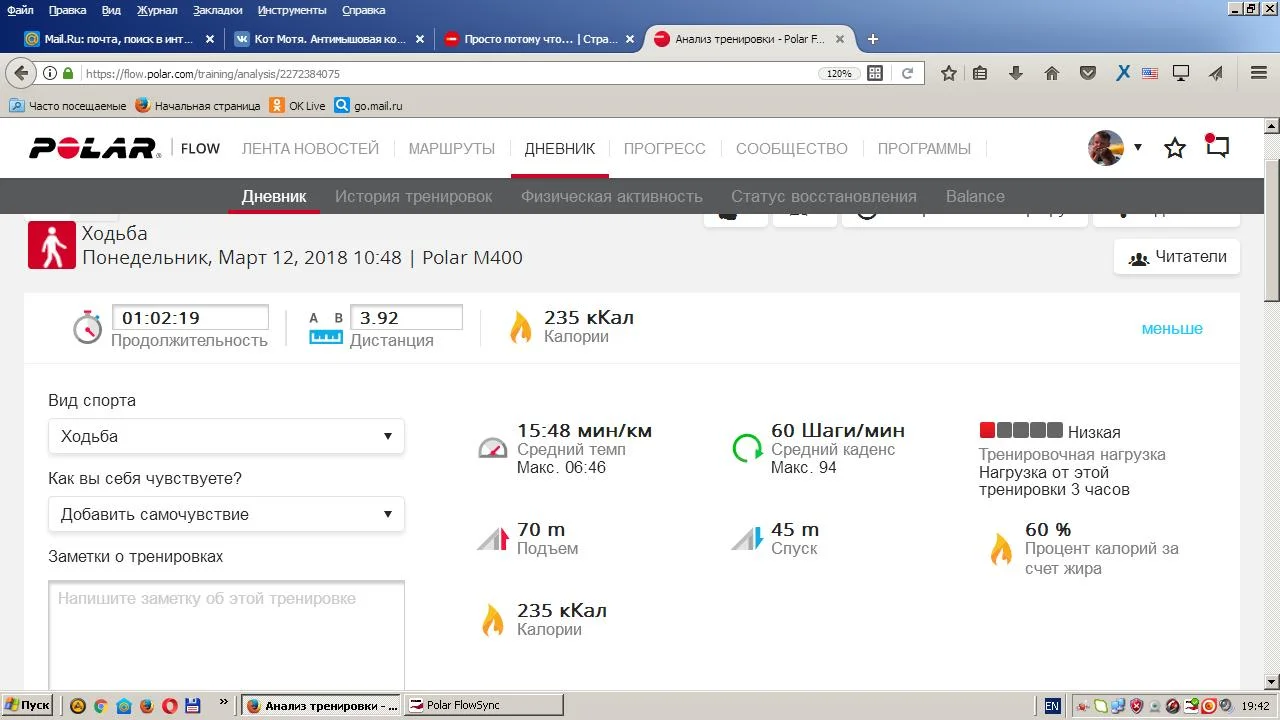Open a new browser tab

tap(873, 39)
